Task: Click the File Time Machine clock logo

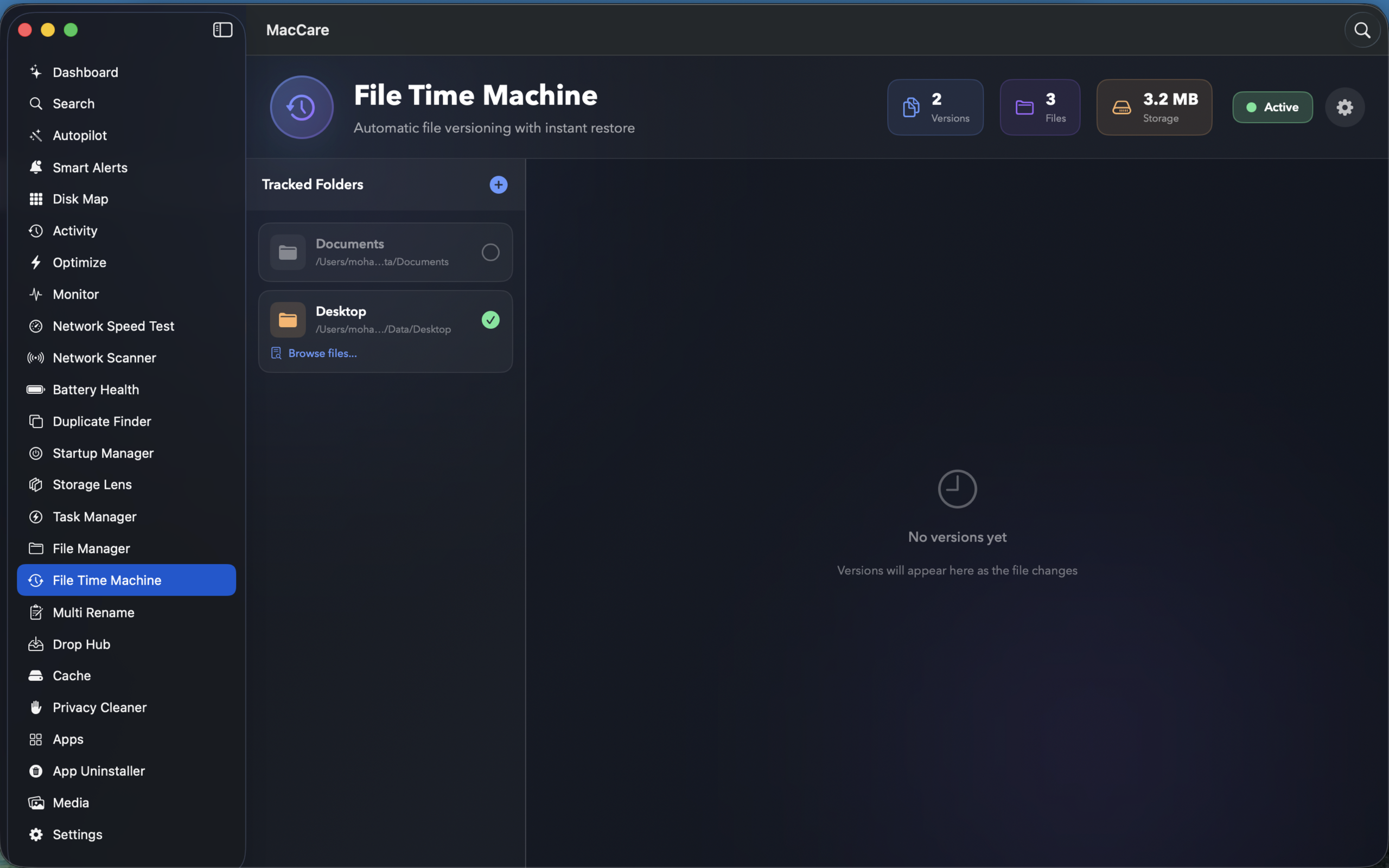Action: click(301, 107)
